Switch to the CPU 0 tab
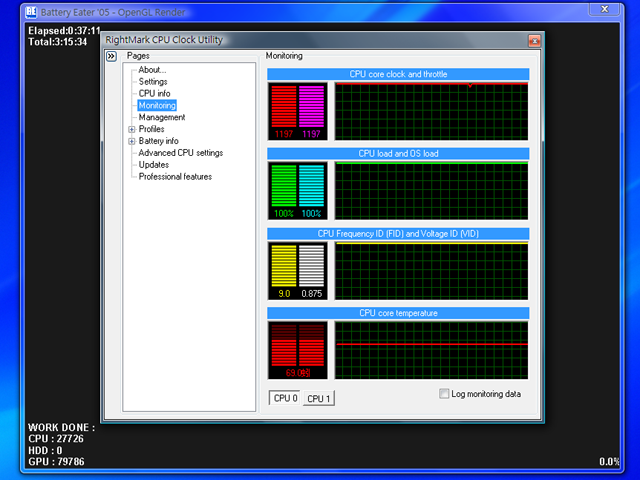640x480 pixels. click(285, 398)
